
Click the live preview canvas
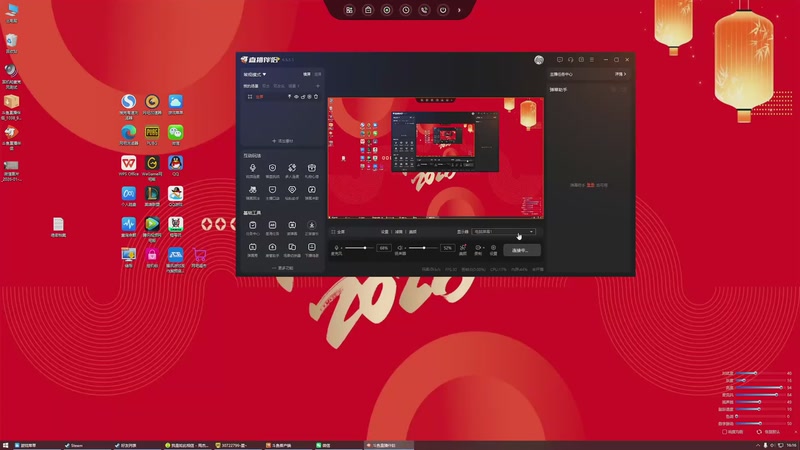coord(436,158)
